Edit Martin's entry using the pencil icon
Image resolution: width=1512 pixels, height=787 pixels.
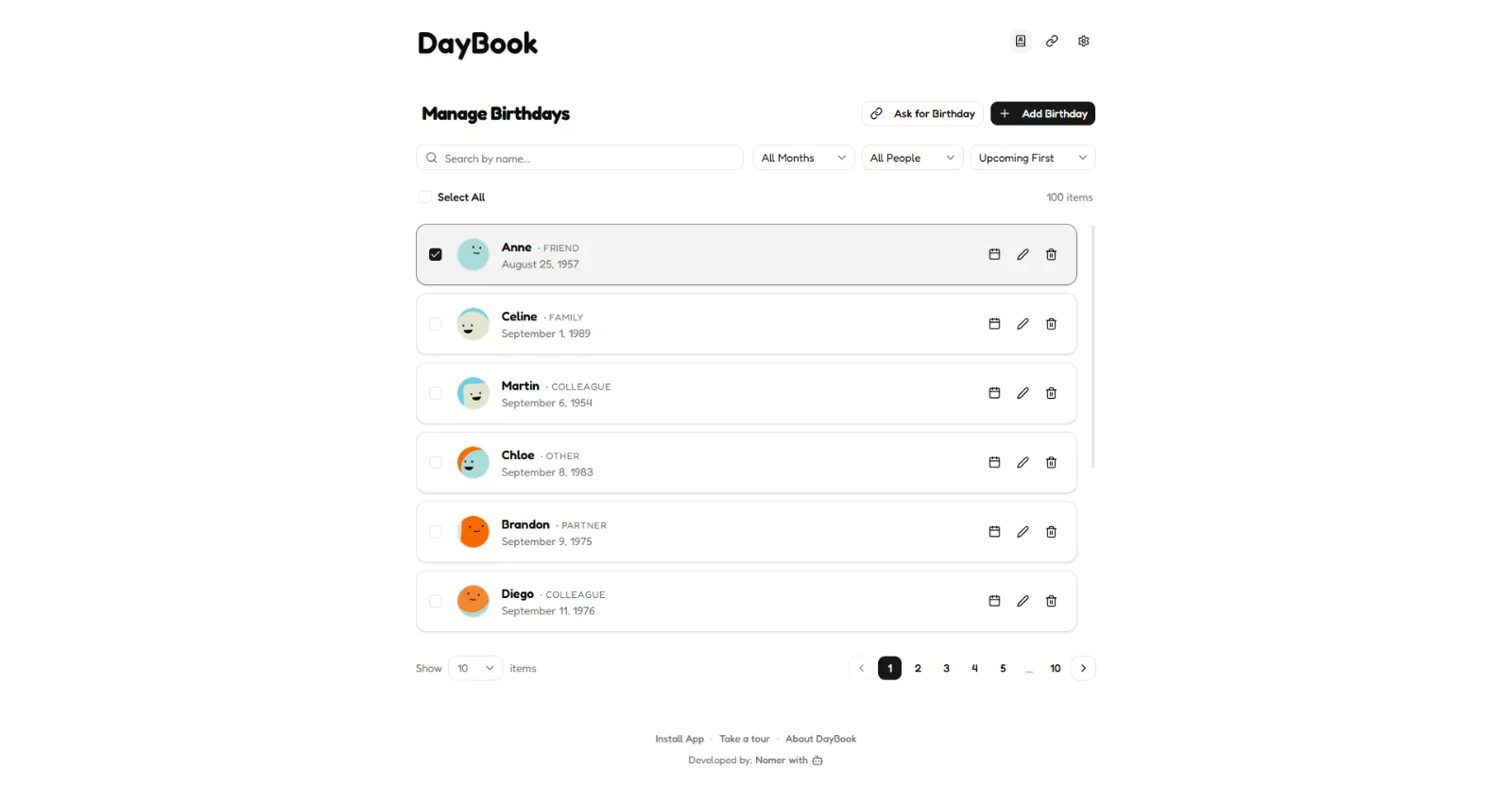(x=1022, y=393)
